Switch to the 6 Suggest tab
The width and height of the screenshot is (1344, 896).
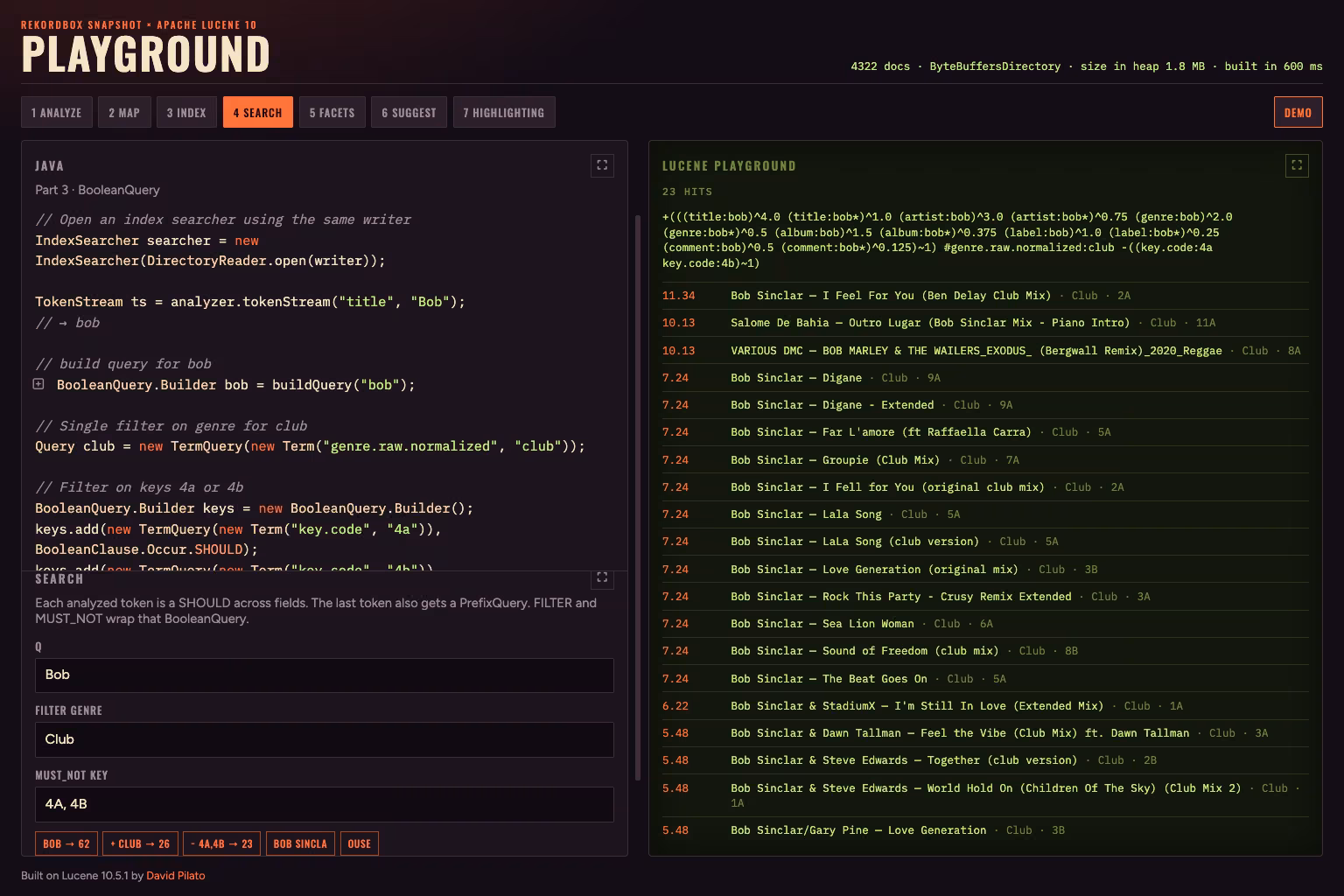coord(409,112)
